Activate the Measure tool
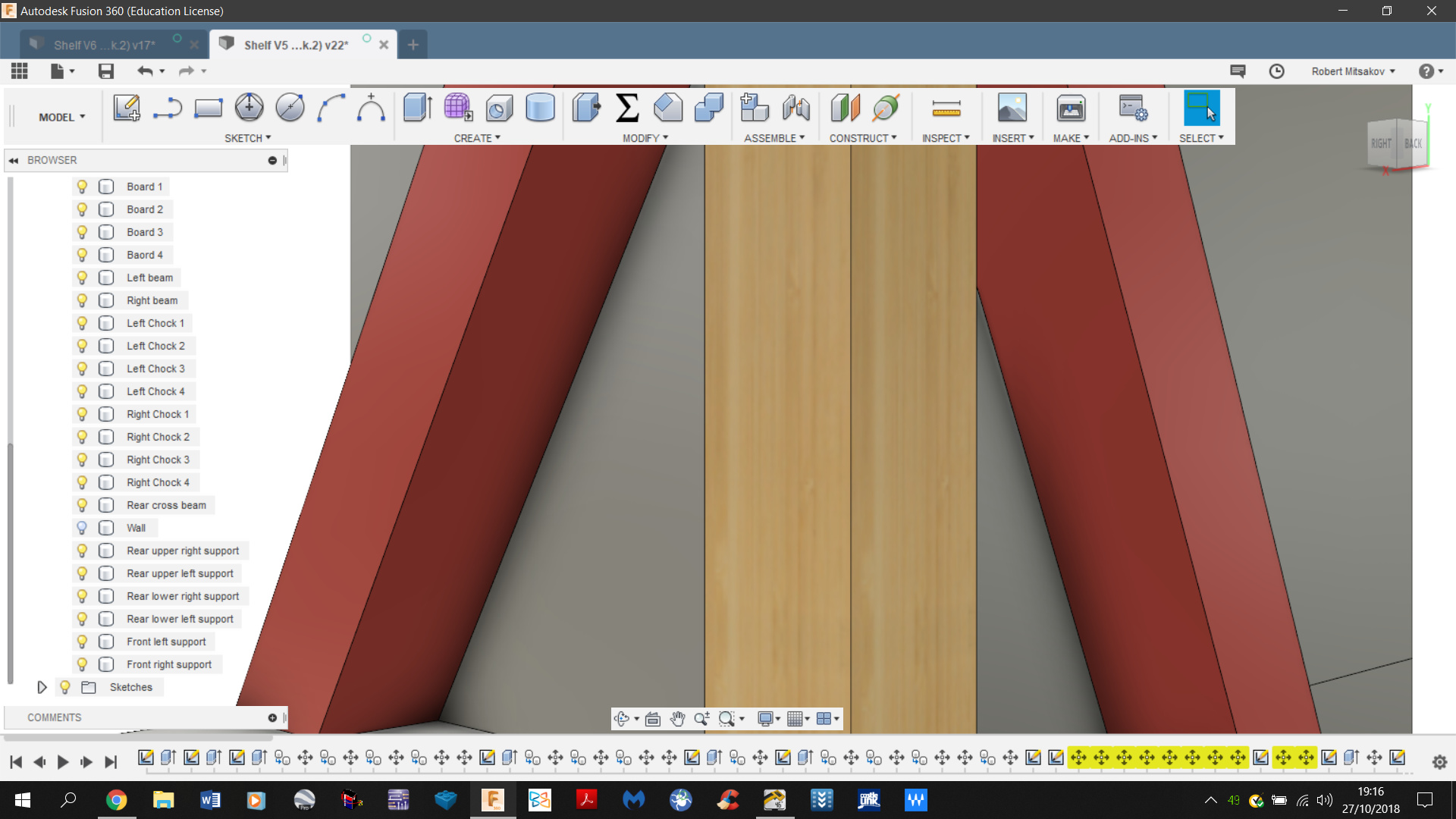Viewport: 1456px width, 819px height. coord(946,108)
